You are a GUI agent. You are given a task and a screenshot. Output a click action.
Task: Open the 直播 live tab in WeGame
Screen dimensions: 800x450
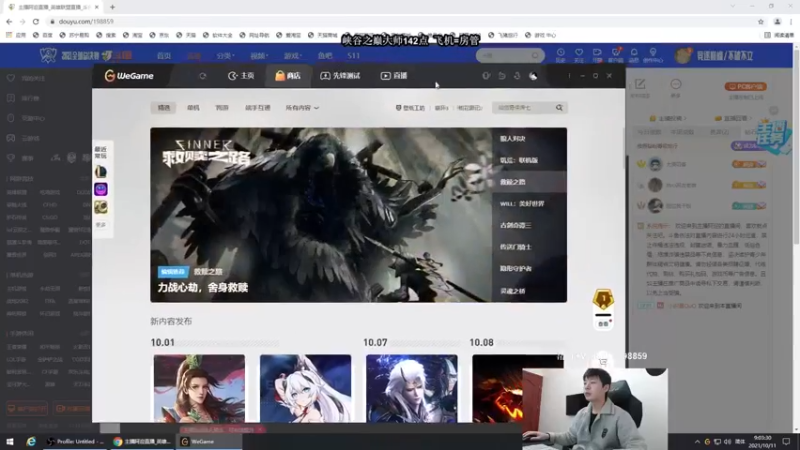[394, 76]
